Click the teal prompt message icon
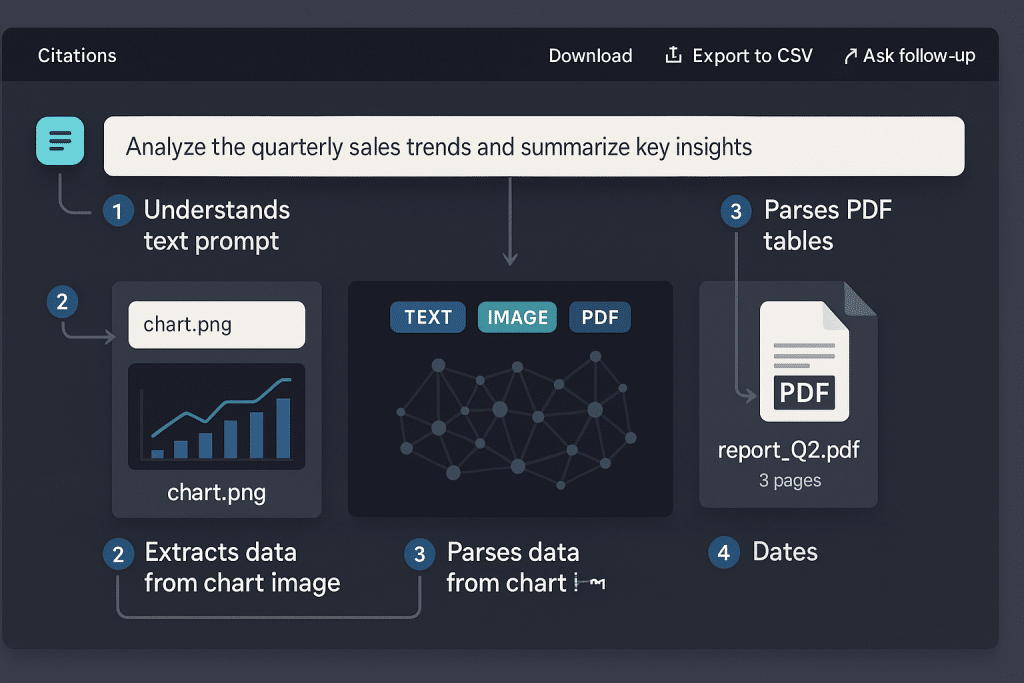Image resolution: width=1024 pixels, height=683 pixels. pos(60,140)
